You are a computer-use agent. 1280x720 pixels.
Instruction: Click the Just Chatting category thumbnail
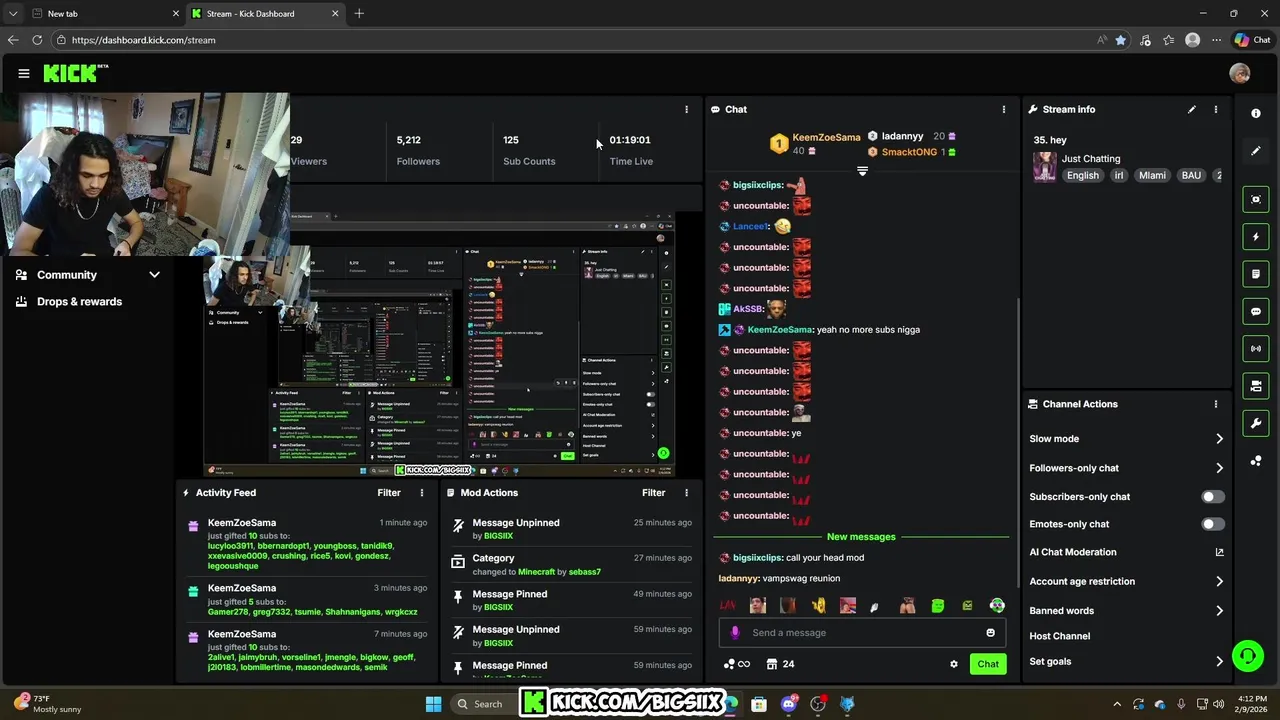[1045, 167]
